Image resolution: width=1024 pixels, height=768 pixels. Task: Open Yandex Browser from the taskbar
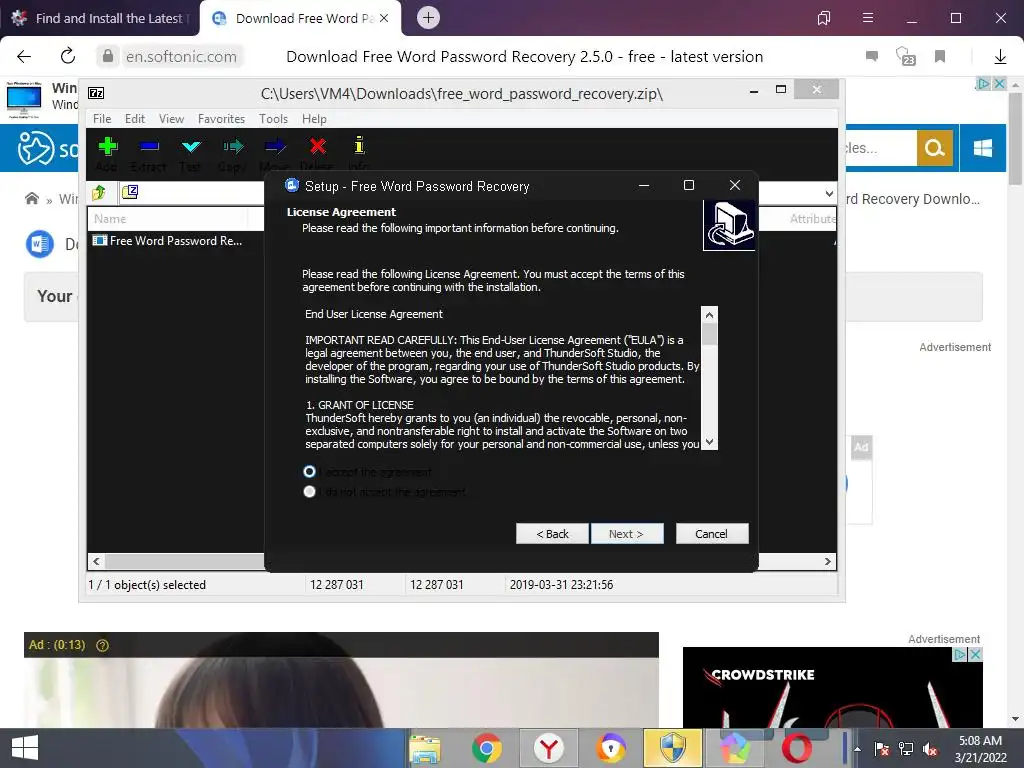pos(549,748)
